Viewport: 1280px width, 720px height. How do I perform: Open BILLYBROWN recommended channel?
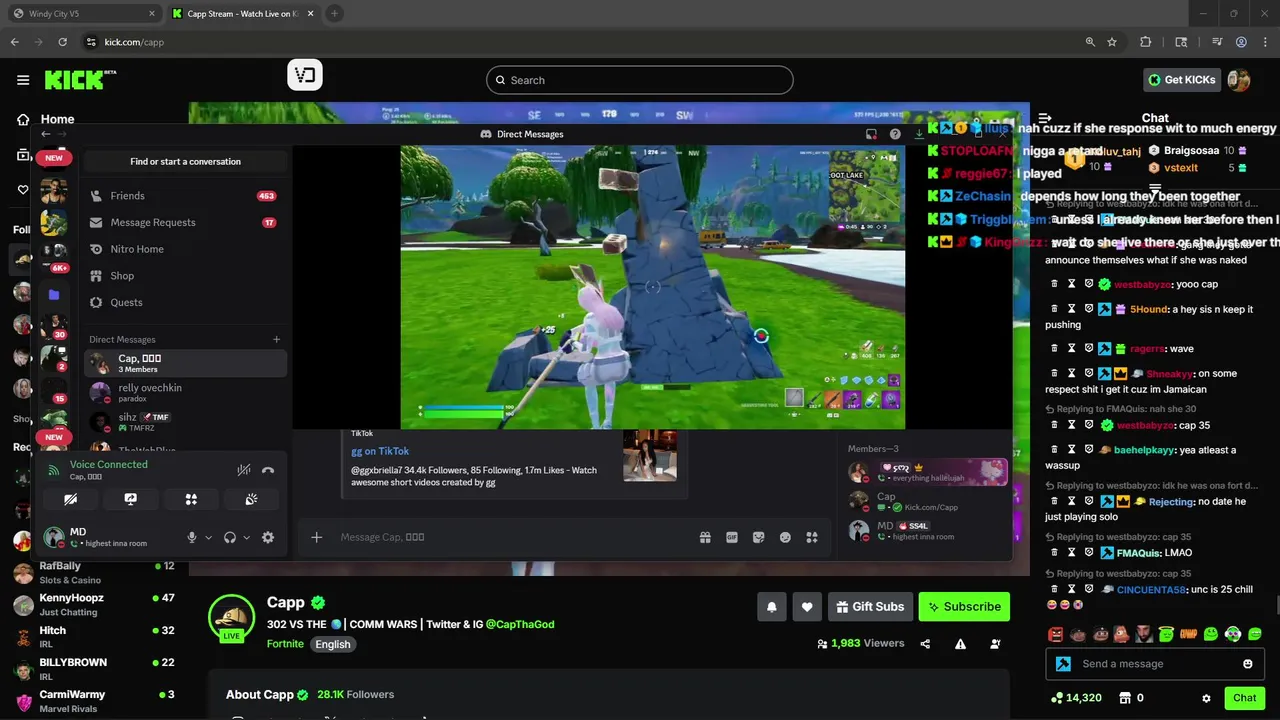click(x=95, y=669)
